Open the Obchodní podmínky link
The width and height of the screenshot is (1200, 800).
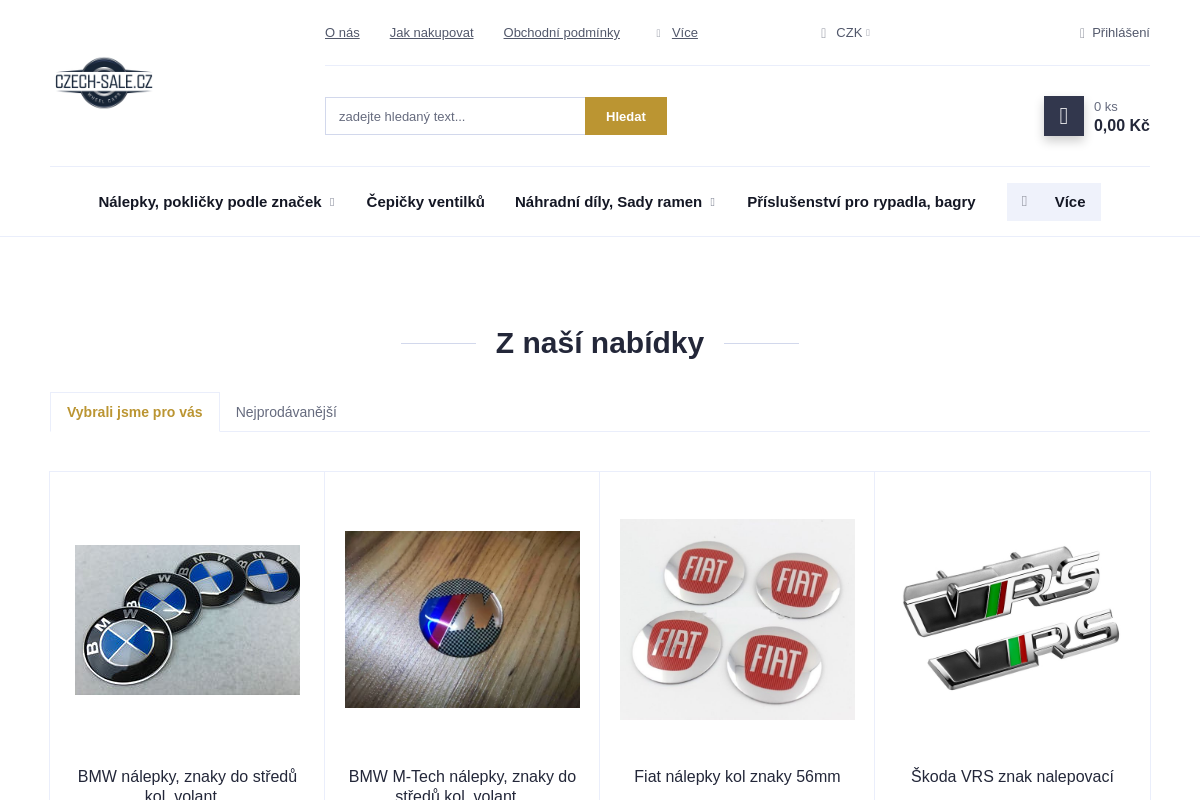click(562, 33)
